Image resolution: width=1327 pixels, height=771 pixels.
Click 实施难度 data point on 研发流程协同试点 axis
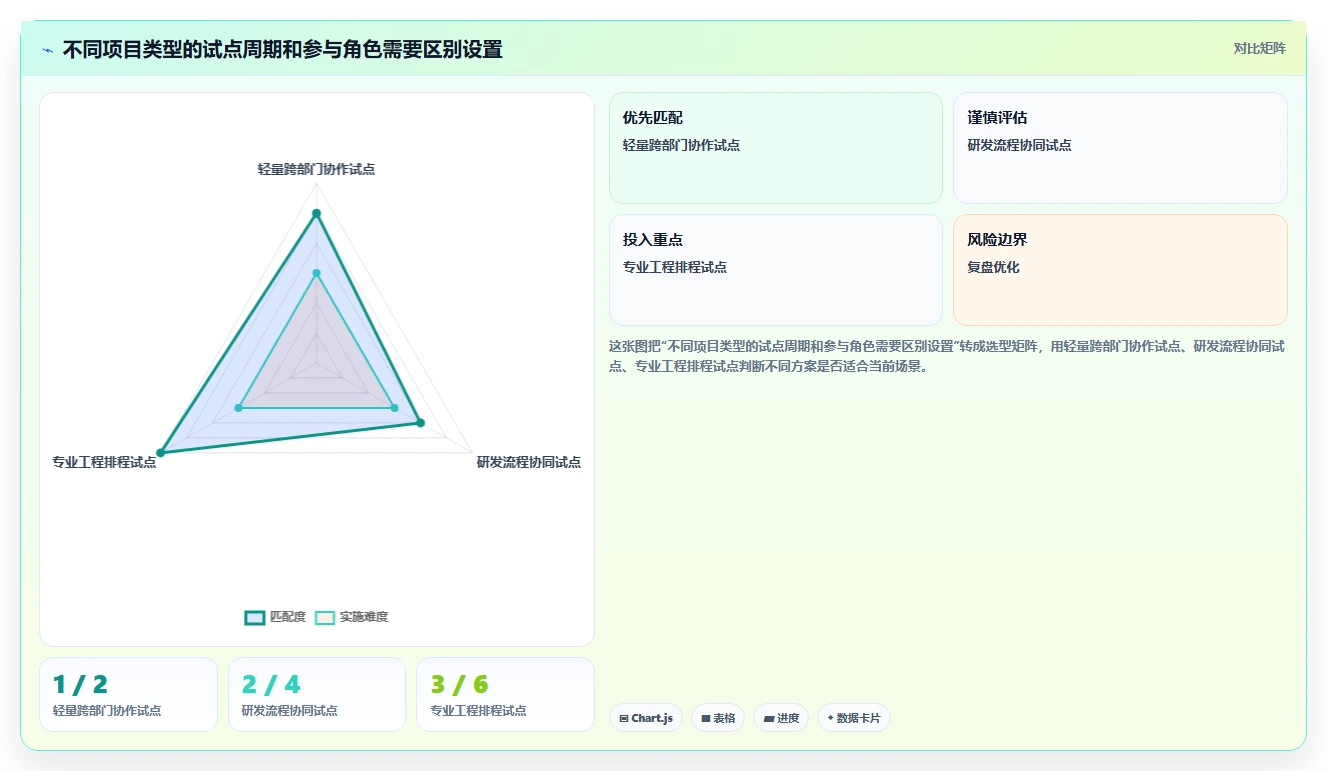tap(394, 408)
